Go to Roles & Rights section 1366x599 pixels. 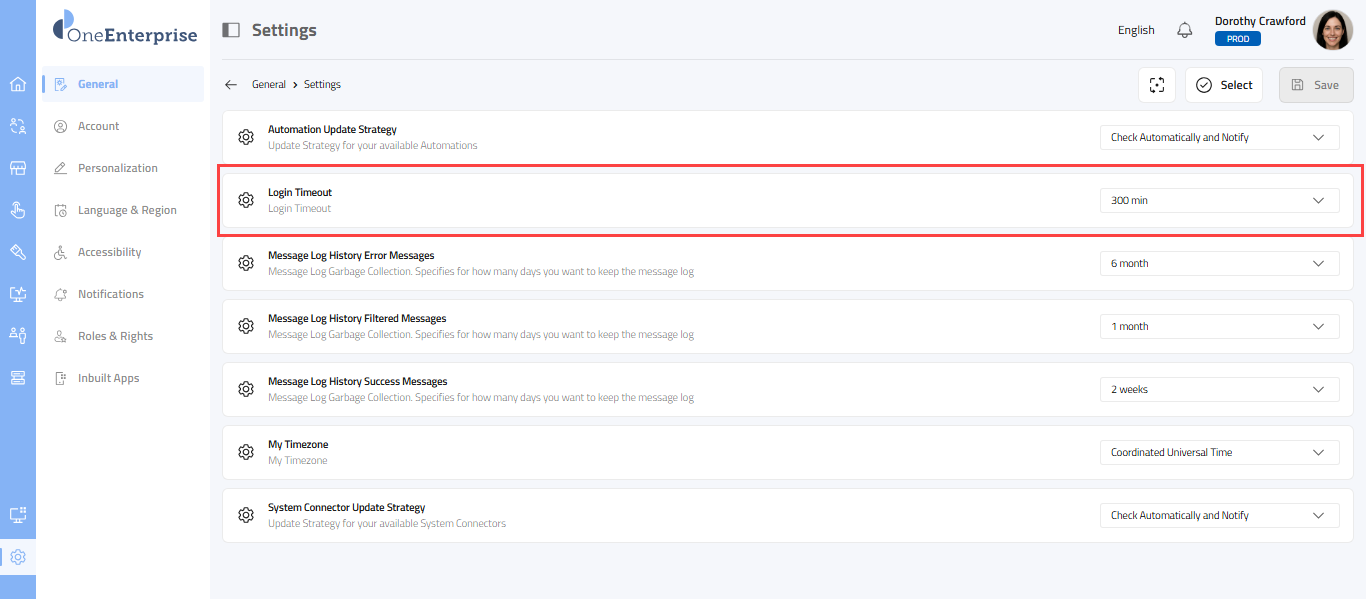115,336
